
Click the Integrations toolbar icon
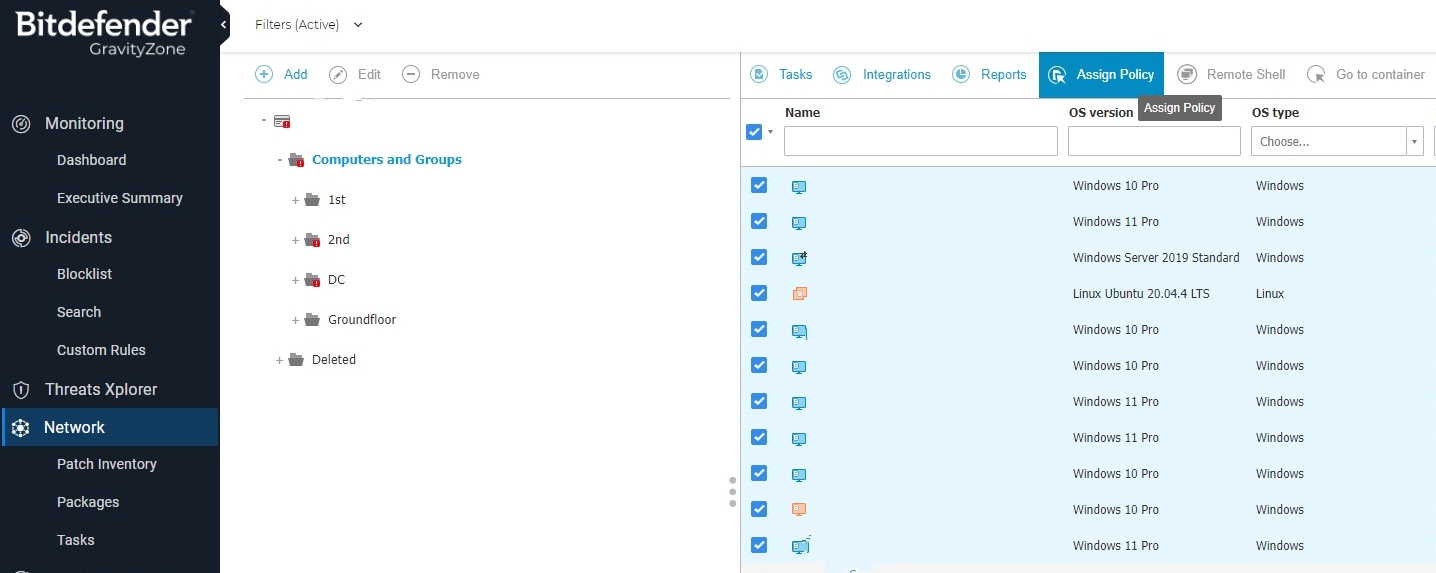(843, 74)
